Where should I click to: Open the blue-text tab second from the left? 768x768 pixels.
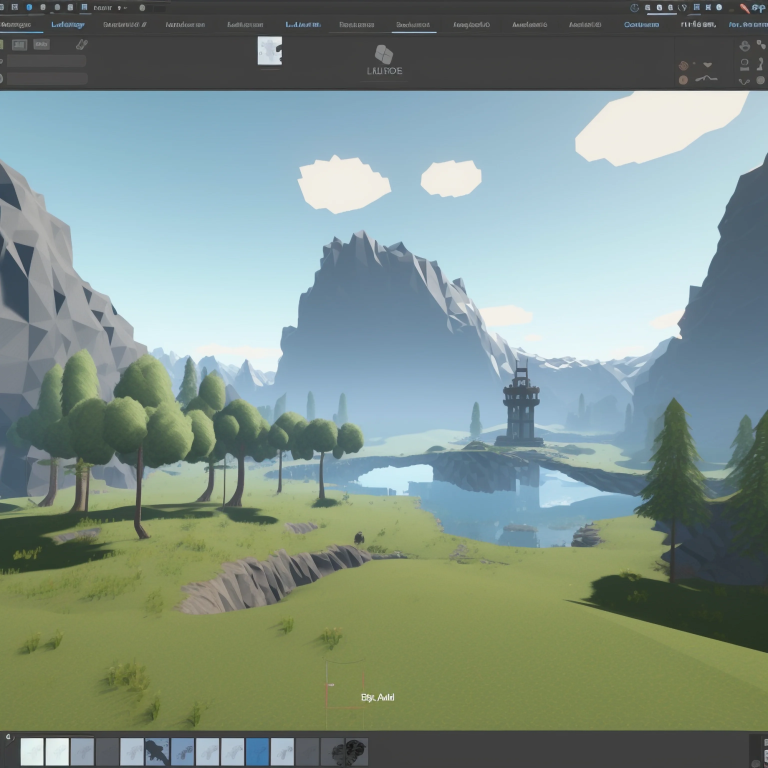[68, 24]
